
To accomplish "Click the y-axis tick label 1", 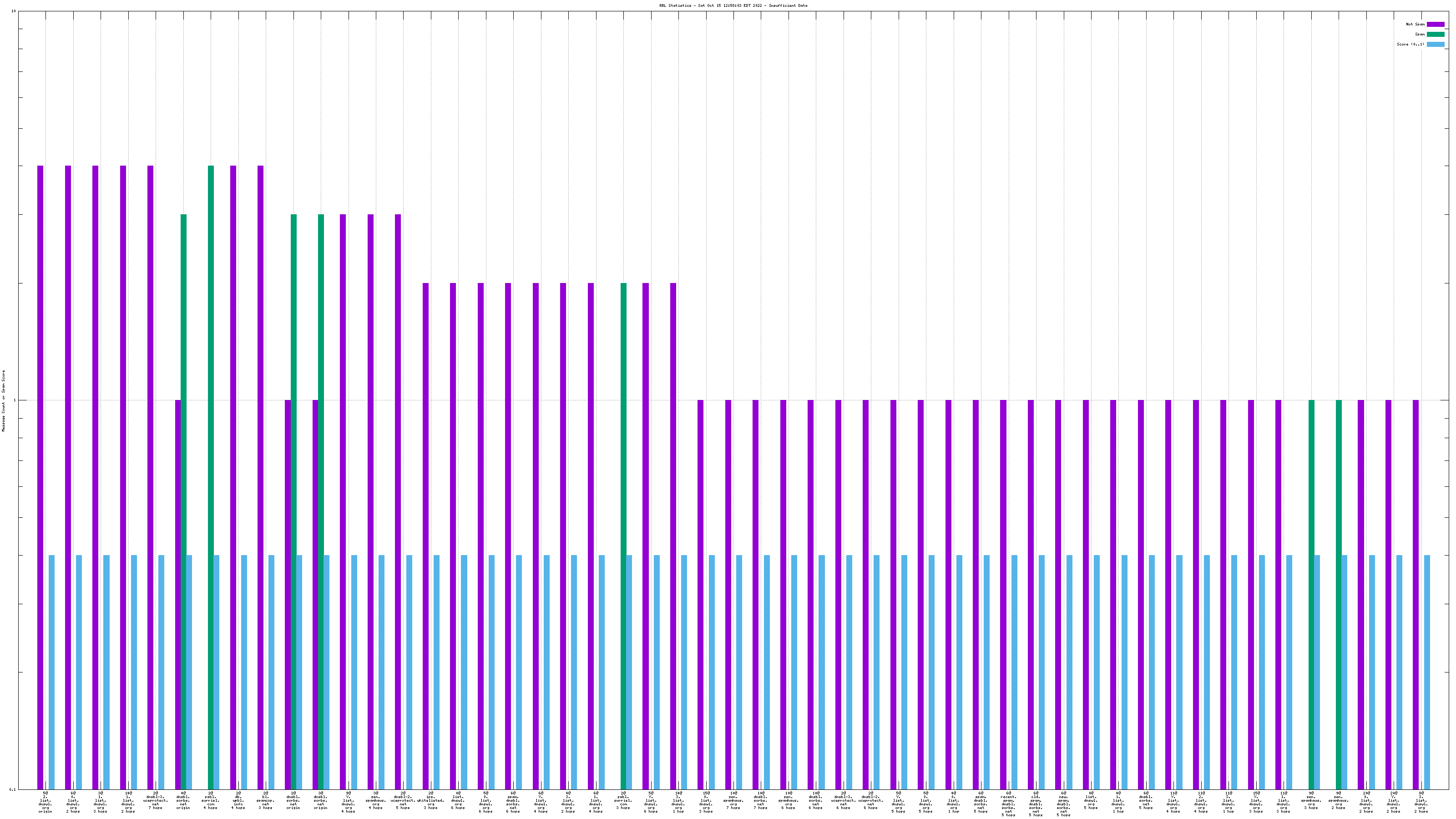I will point(15,401).
